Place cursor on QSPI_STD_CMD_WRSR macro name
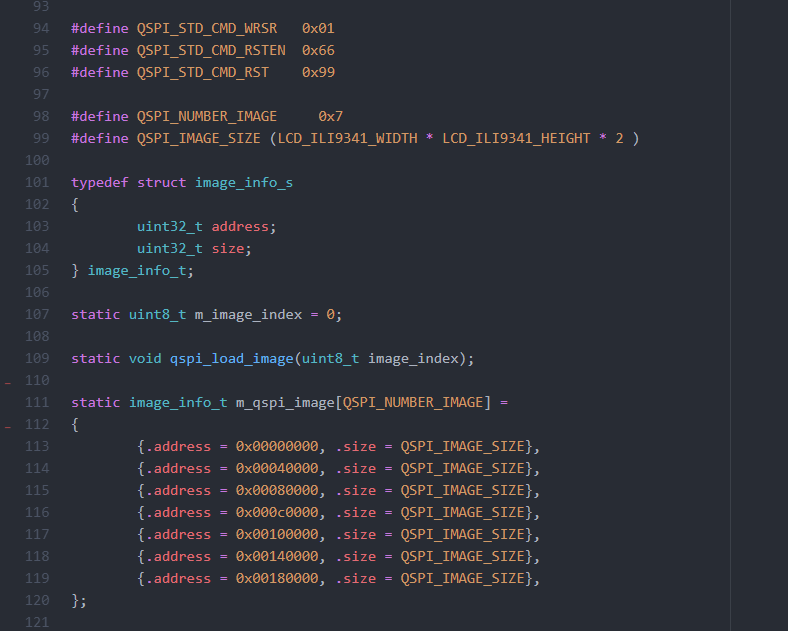Screen dimensions: 788x631 (207, 28)
